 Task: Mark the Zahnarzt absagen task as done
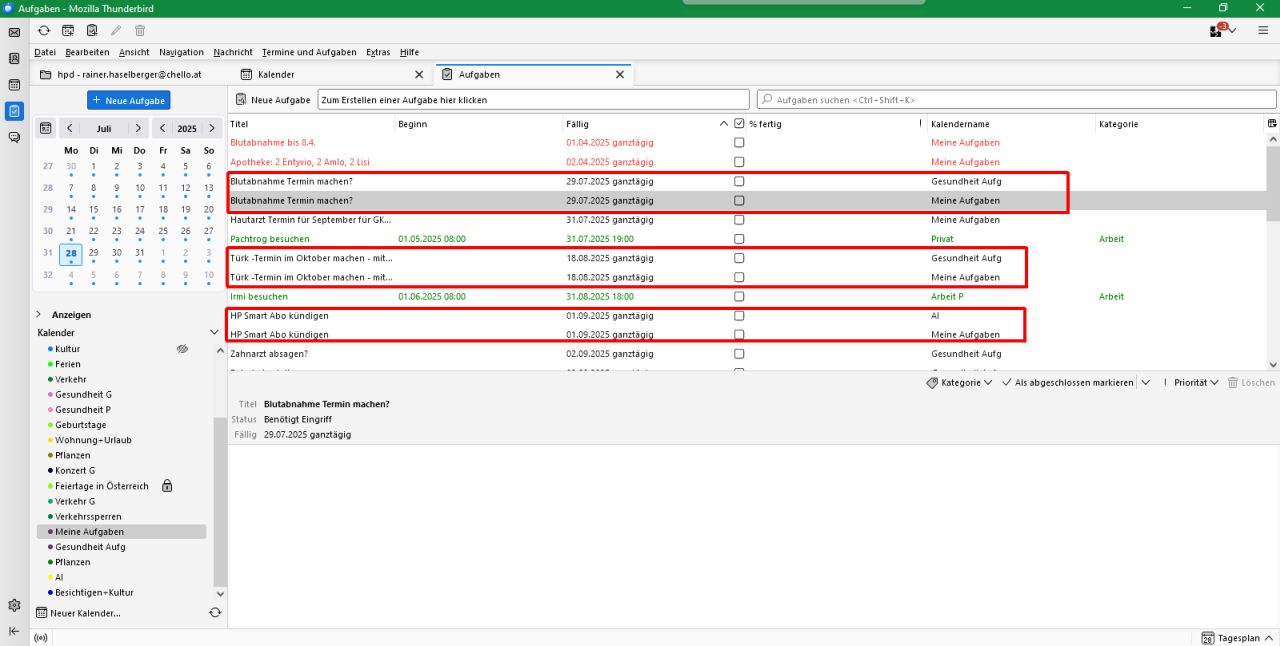click(739, 354)
